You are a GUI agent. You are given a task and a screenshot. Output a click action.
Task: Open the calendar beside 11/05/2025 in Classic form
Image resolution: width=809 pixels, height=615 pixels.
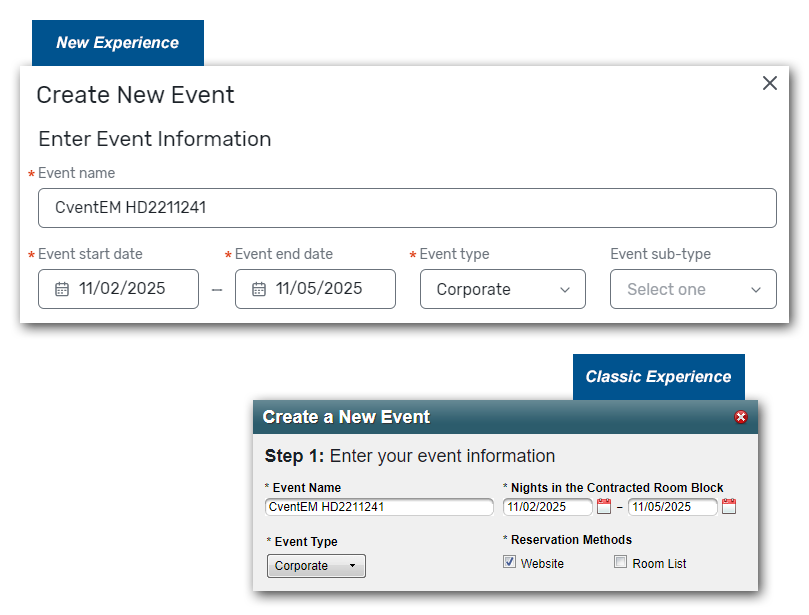pos(729,507)
